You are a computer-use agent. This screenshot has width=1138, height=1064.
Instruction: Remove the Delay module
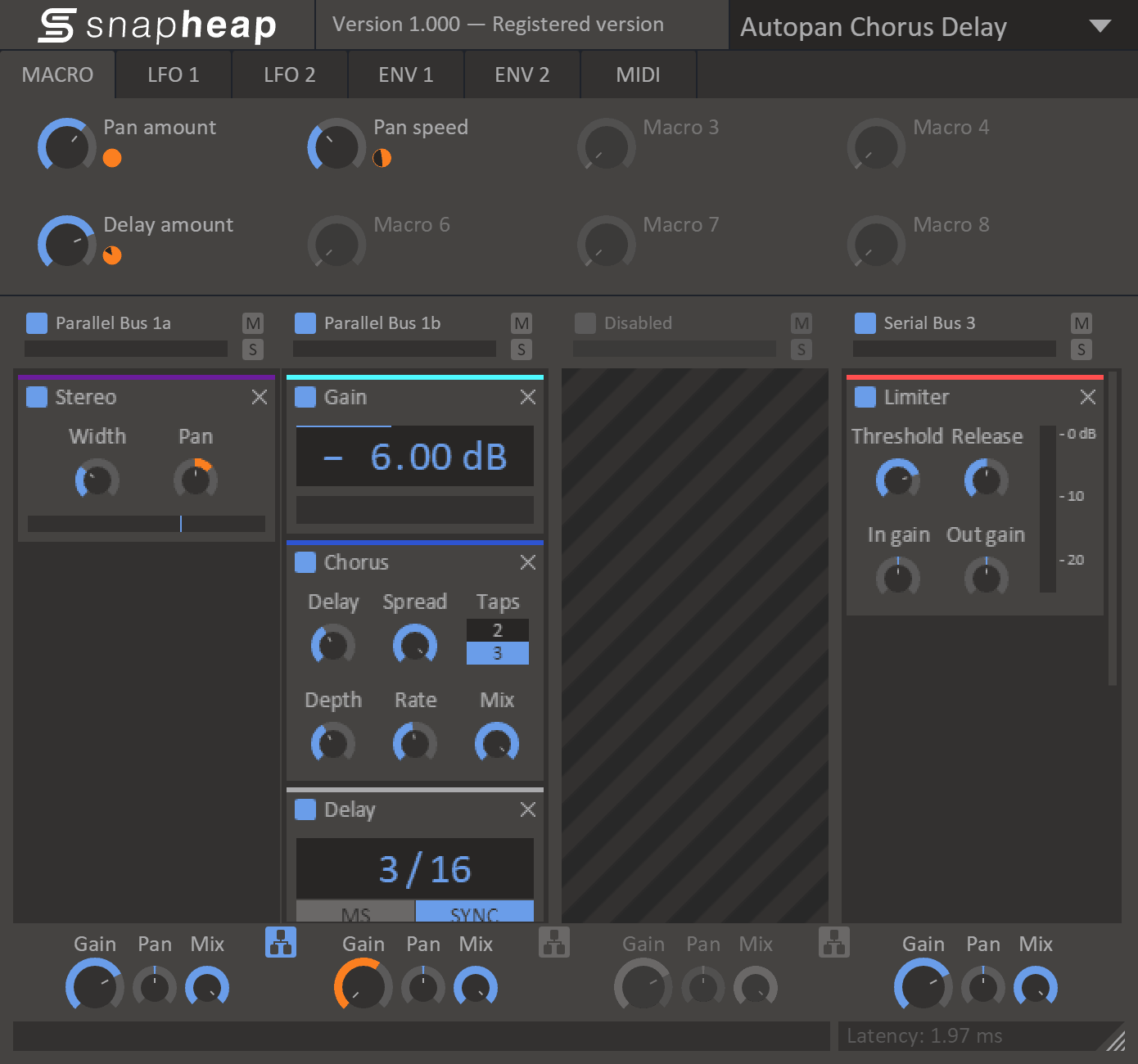pos(528,810)
